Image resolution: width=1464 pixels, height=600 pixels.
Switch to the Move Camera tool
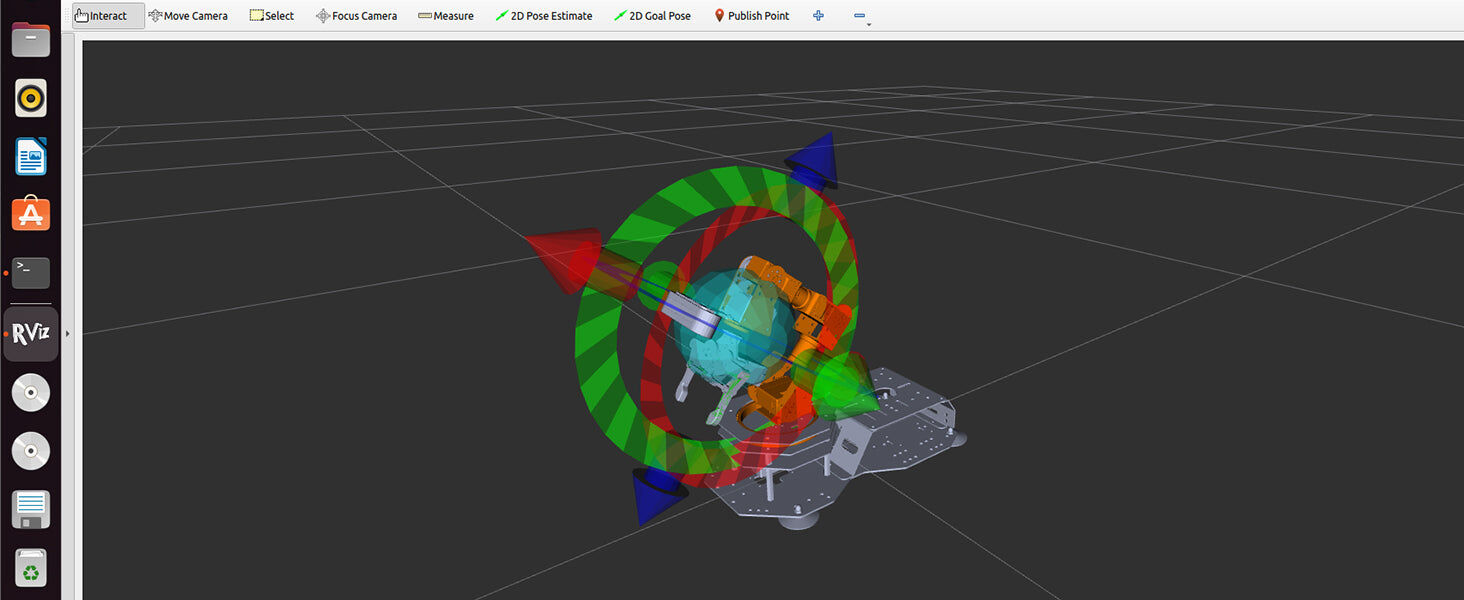188,16
